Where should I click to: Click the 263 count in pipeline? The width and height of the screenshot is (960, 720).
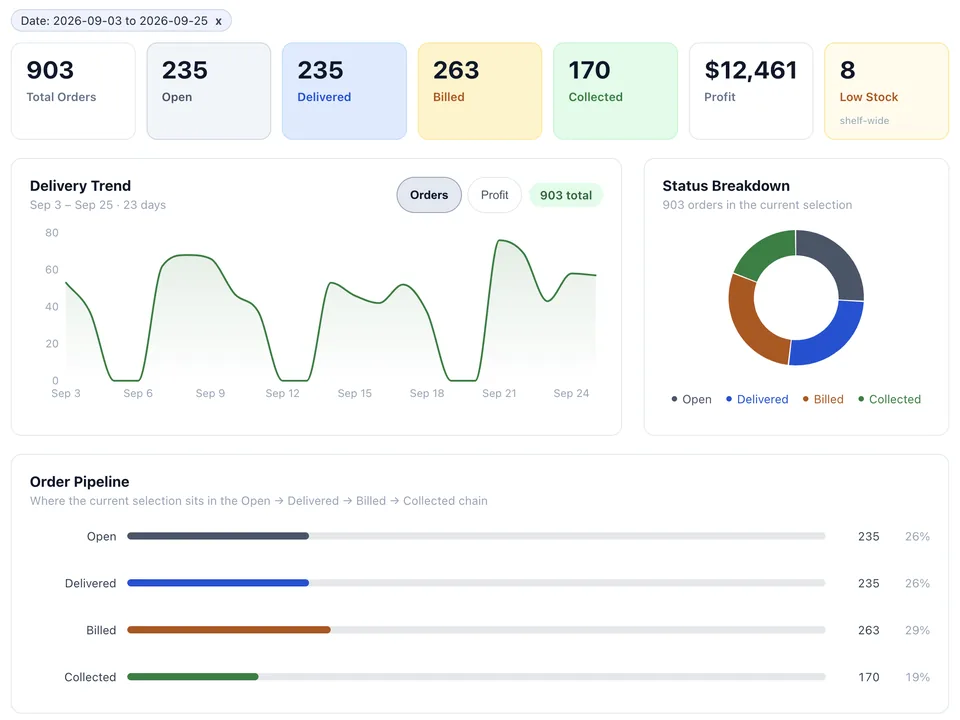868,630
